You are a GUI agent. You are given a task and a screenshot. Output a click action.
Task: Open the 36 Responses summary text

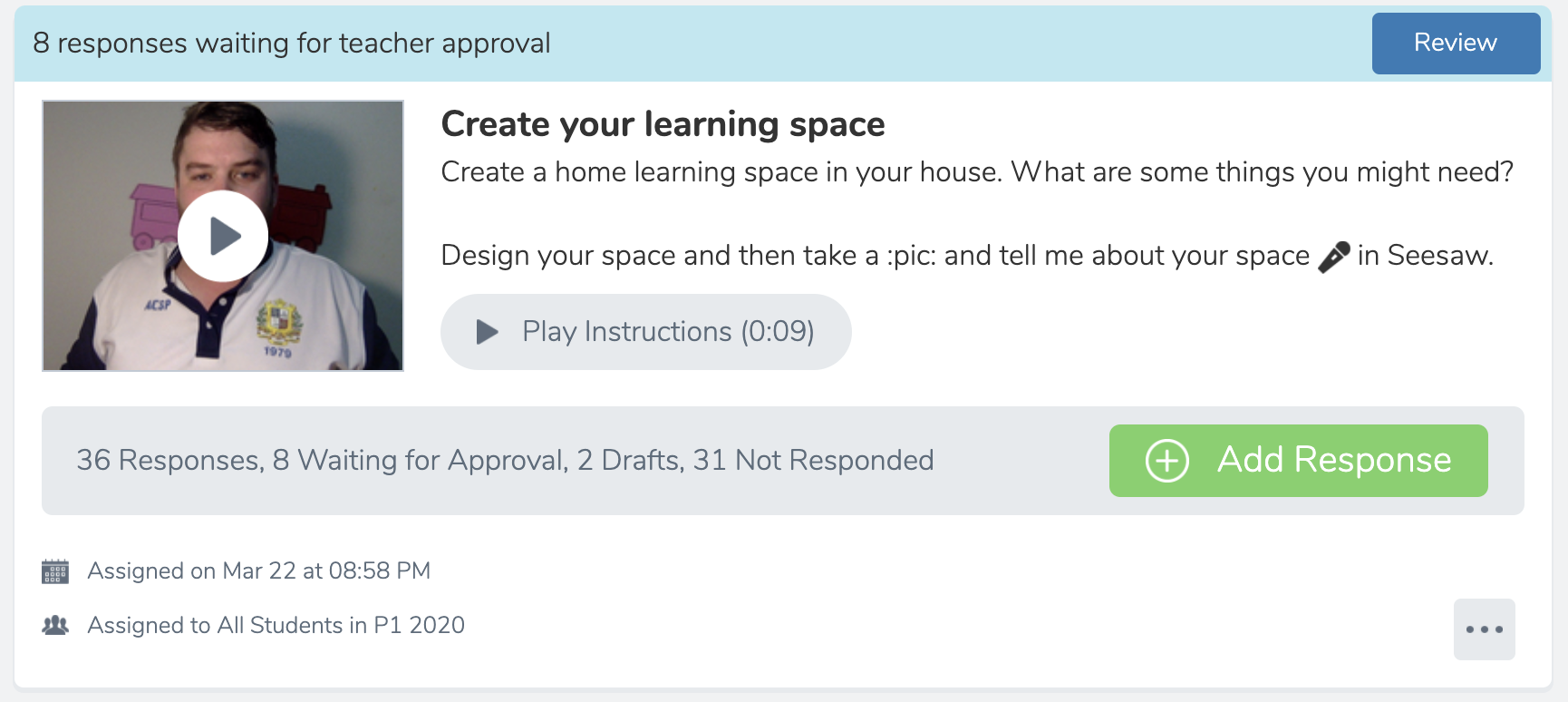point(169,461)
